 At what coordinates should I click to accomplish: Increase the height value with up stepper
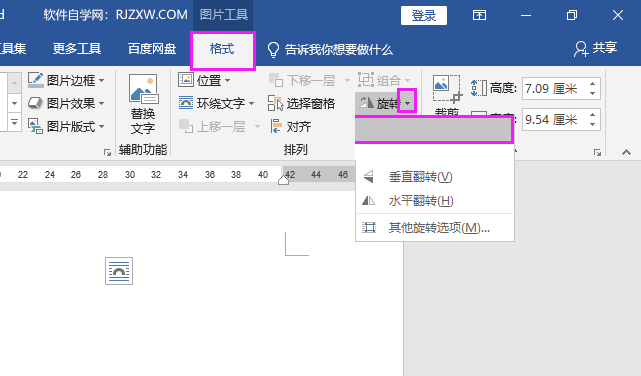[x=592, y=84]
